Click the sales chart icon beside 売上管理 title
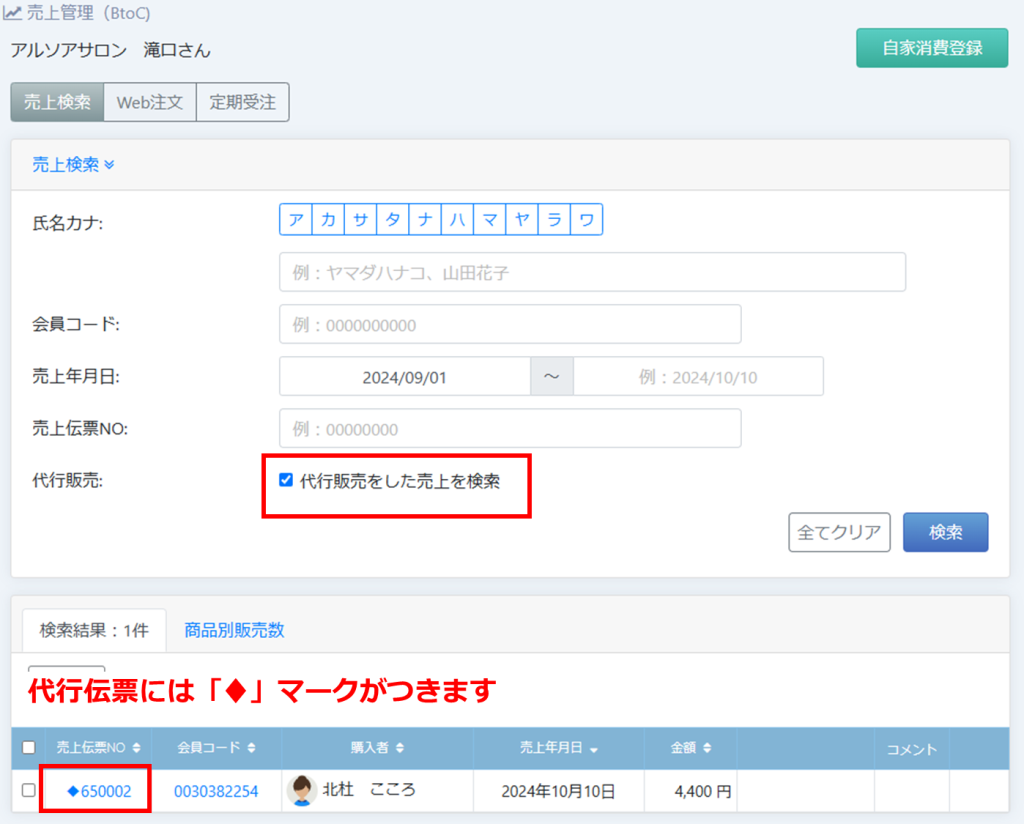 click(x=12, y=15)
